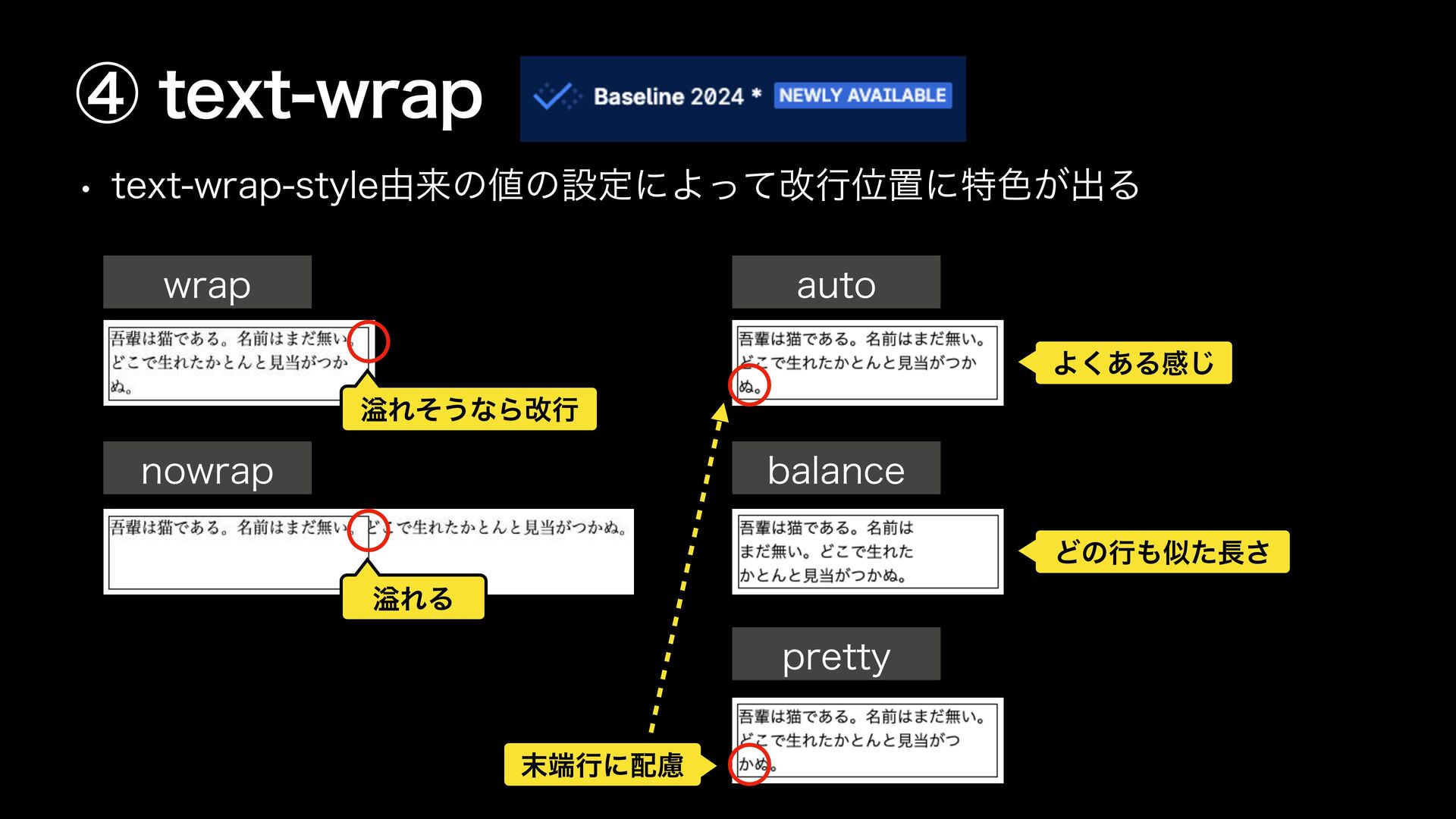This screenshot has width=1456, height=819.
Task: Click the nowrap overflowing example image
Action: pos(369,551)
